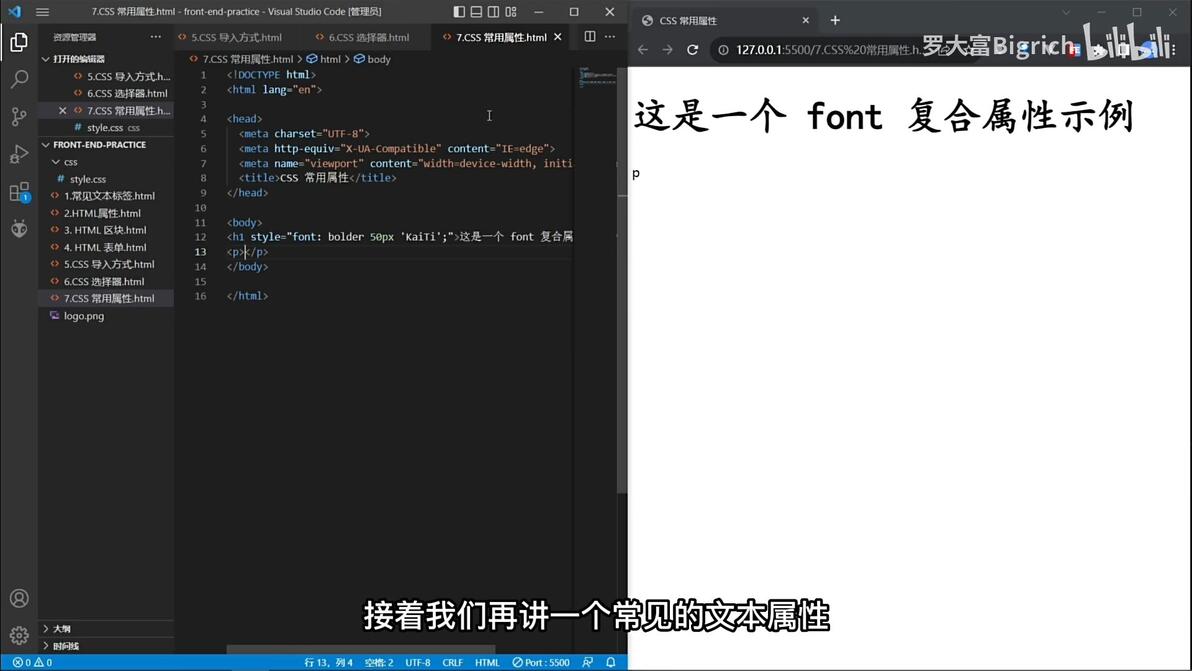Screen dimensions: 1192x671
Task: Stop Live Server Port: 5500
Action: [x=541, y=663]
